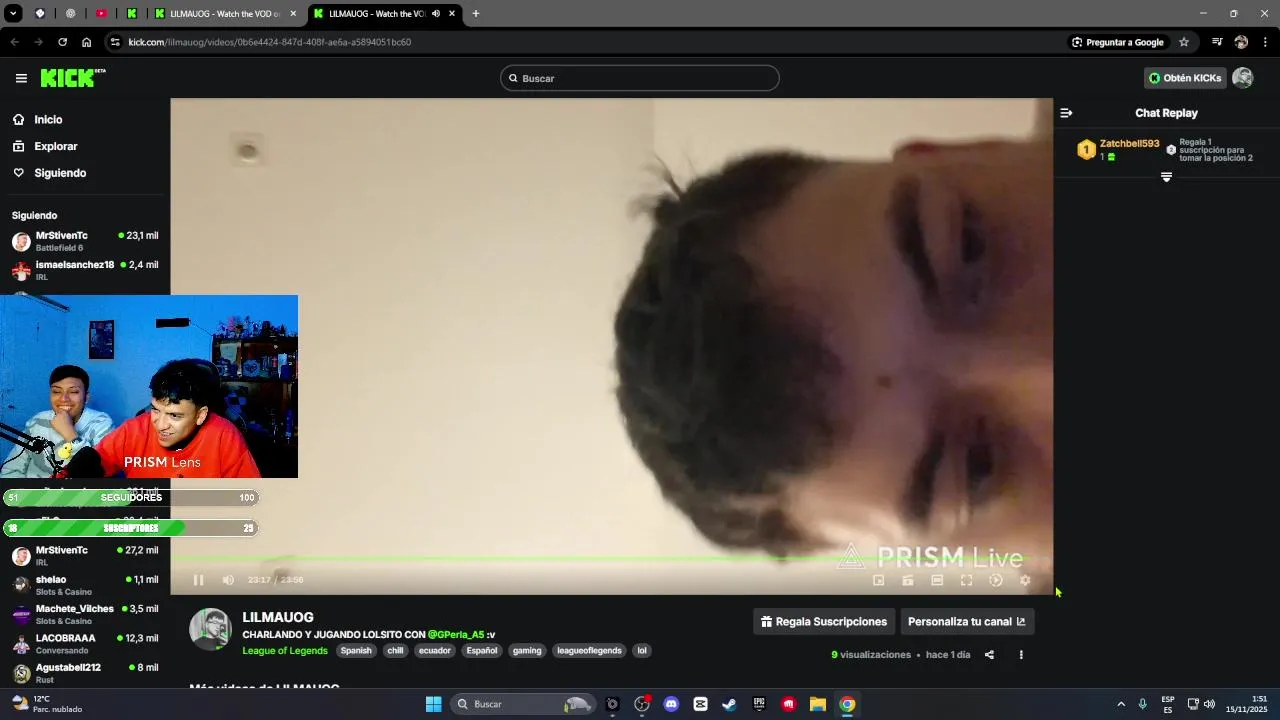The width and height of the screenshot is (1280, 720).
Task: Open LILMAUOG channel avatar
Action: coord(211,629)
